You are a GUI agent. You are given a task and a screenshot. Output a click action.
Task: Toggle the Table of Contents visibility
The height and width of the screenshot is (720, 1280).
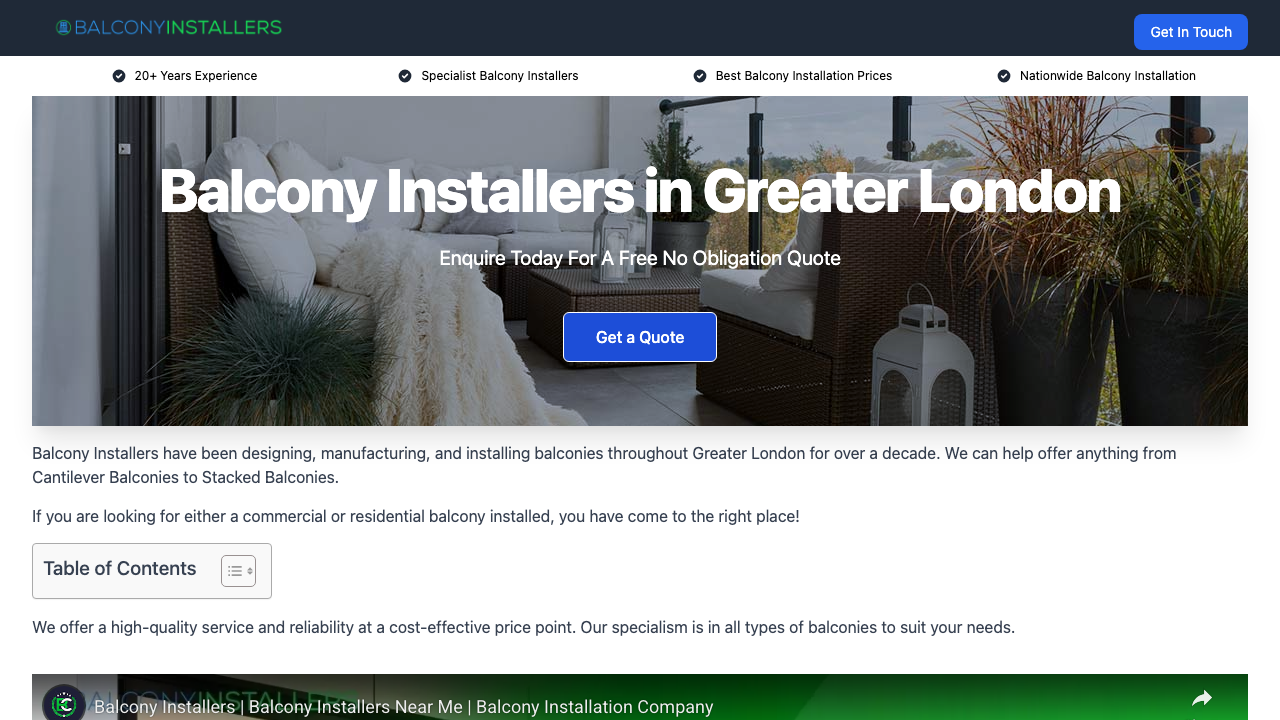point(238,570)
